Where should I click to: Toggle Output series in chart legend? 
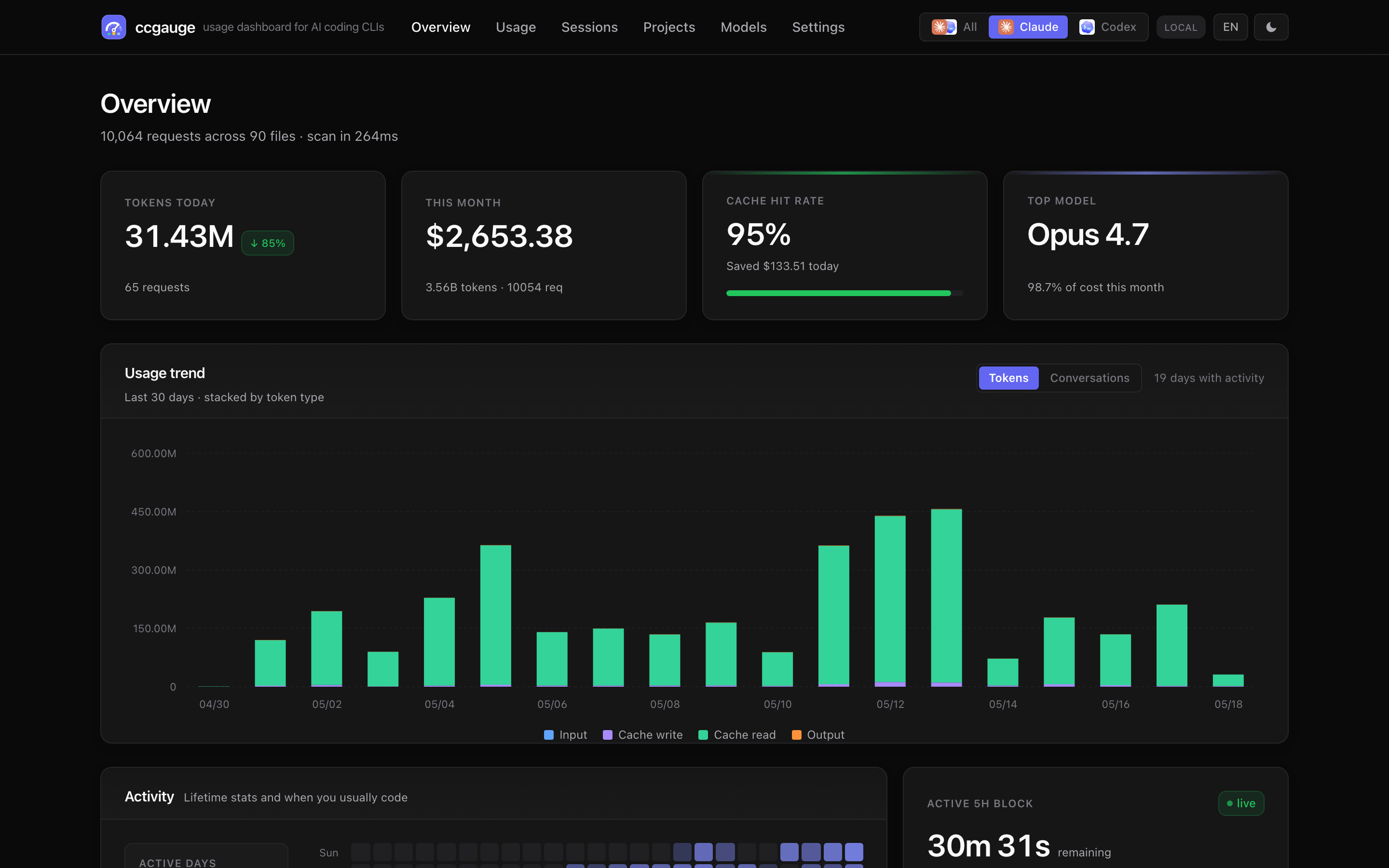tap(818, 735)
